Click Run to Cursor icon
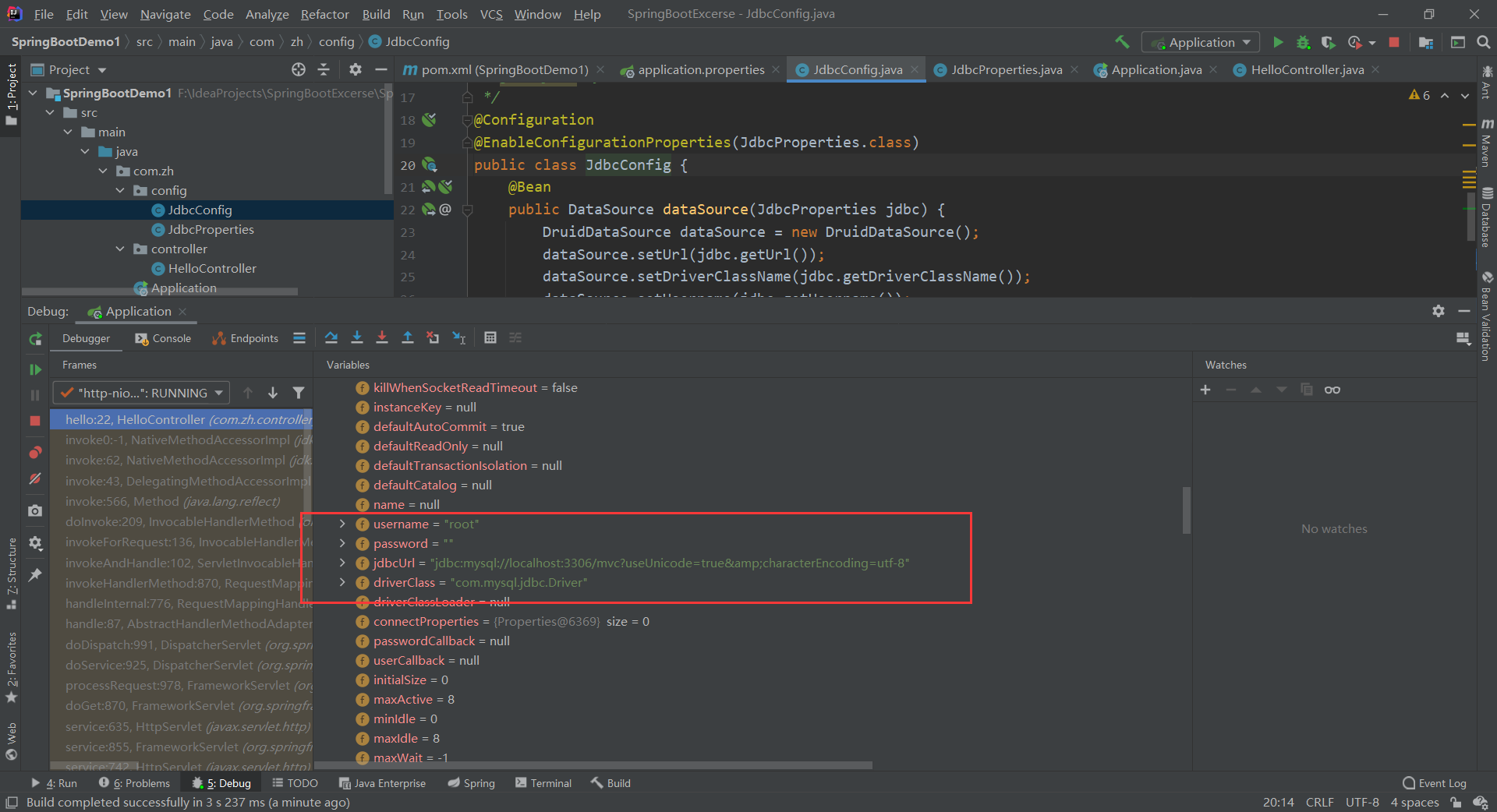The width and height of the screenshot is (1497, 812). click(459, 337)
